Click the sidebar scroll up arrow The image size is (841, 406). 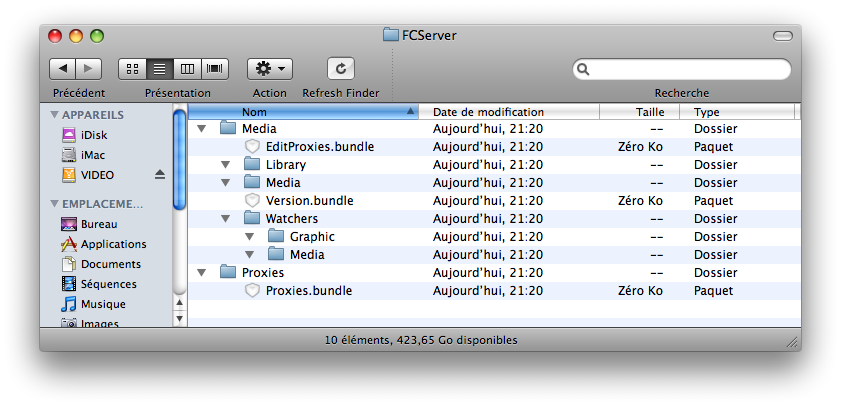click(x=180, y=302)
